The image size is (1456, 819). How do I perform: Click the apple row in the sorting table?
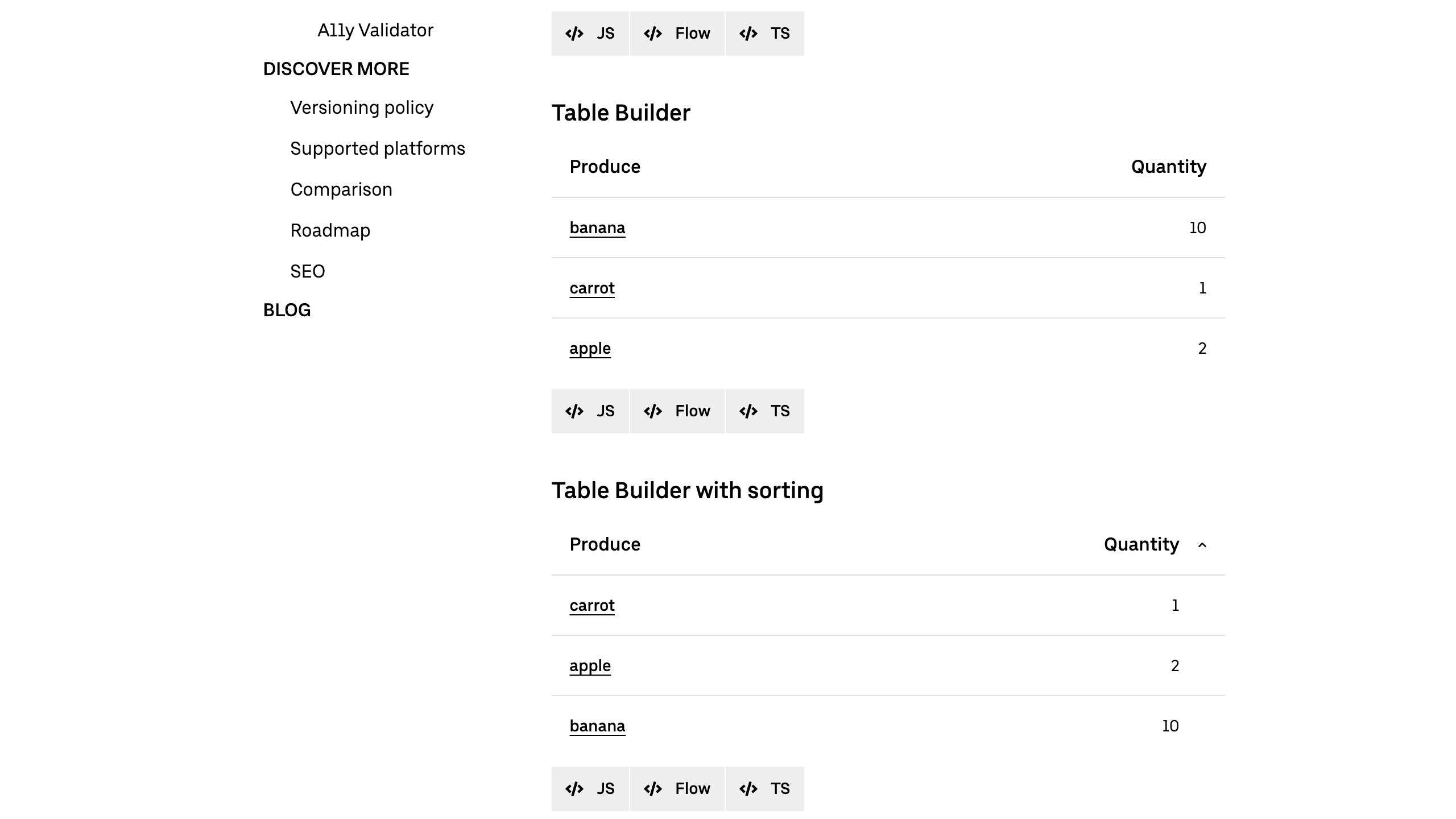590,665
